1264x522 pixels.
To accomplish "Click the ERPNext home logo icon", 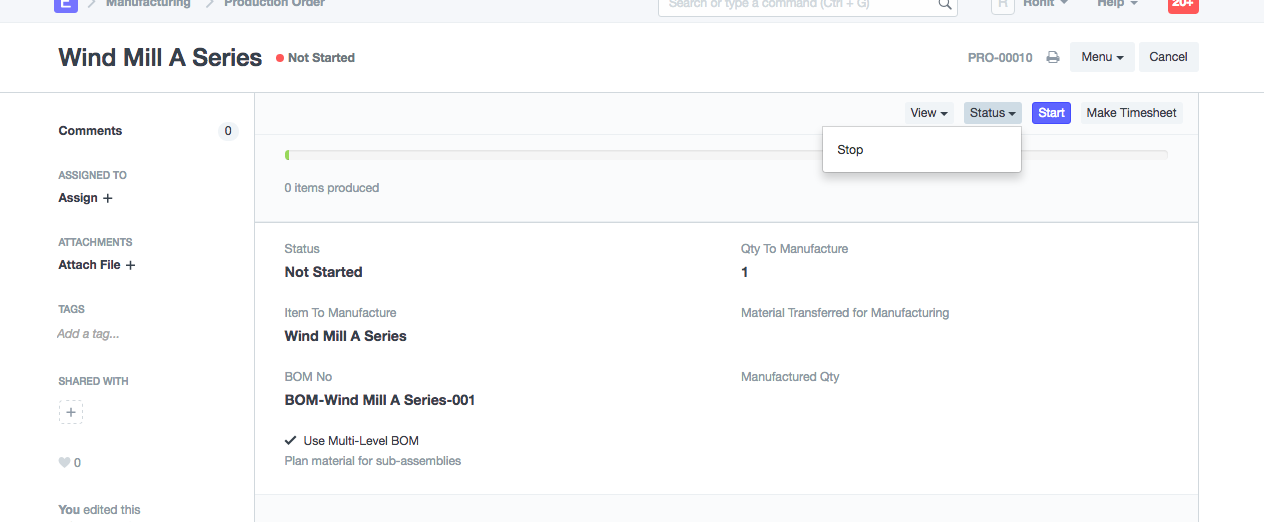I will pyautogui.click(x=66, y=4).
